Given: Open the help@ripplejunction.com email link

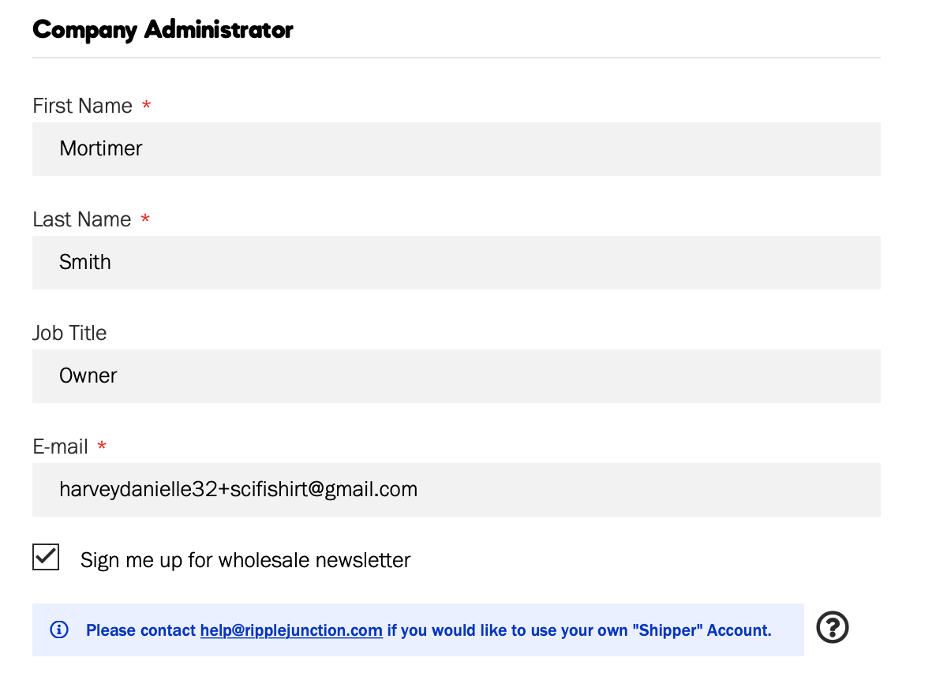Looking at the screenshot, I should 291,630.
